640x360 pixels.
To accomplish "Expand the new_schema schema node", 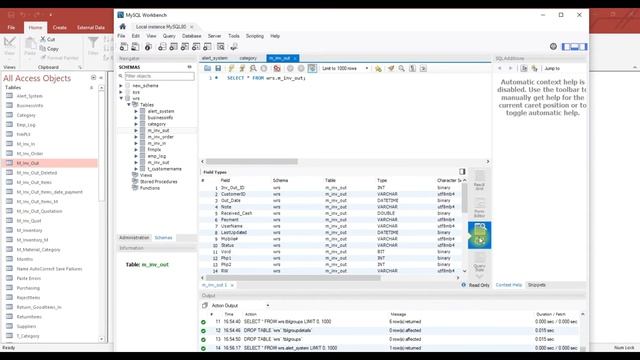I will (x=121, y=86).
